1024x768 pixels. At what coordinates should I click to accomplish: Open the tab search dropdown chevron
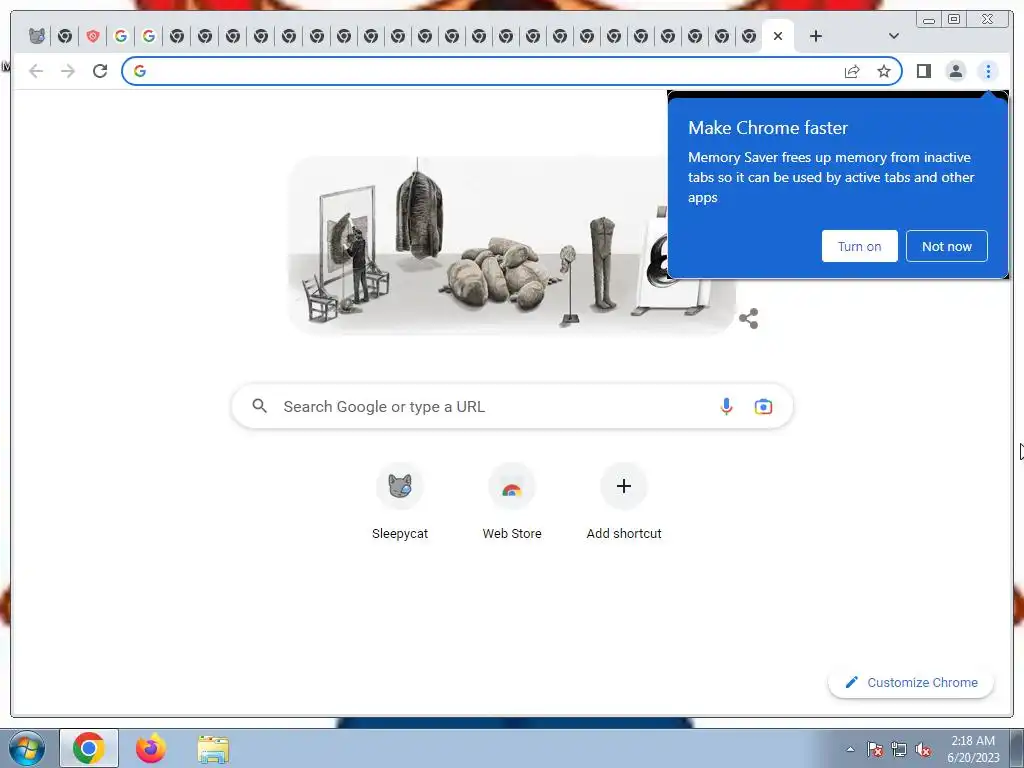click(x=893, y=36)
